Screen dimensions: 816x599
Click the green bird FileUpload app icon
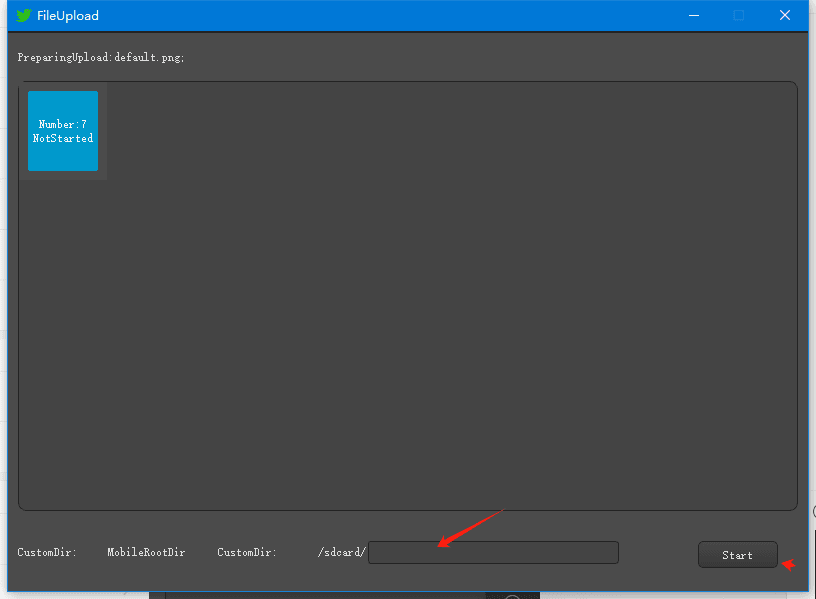coord(24,16)
